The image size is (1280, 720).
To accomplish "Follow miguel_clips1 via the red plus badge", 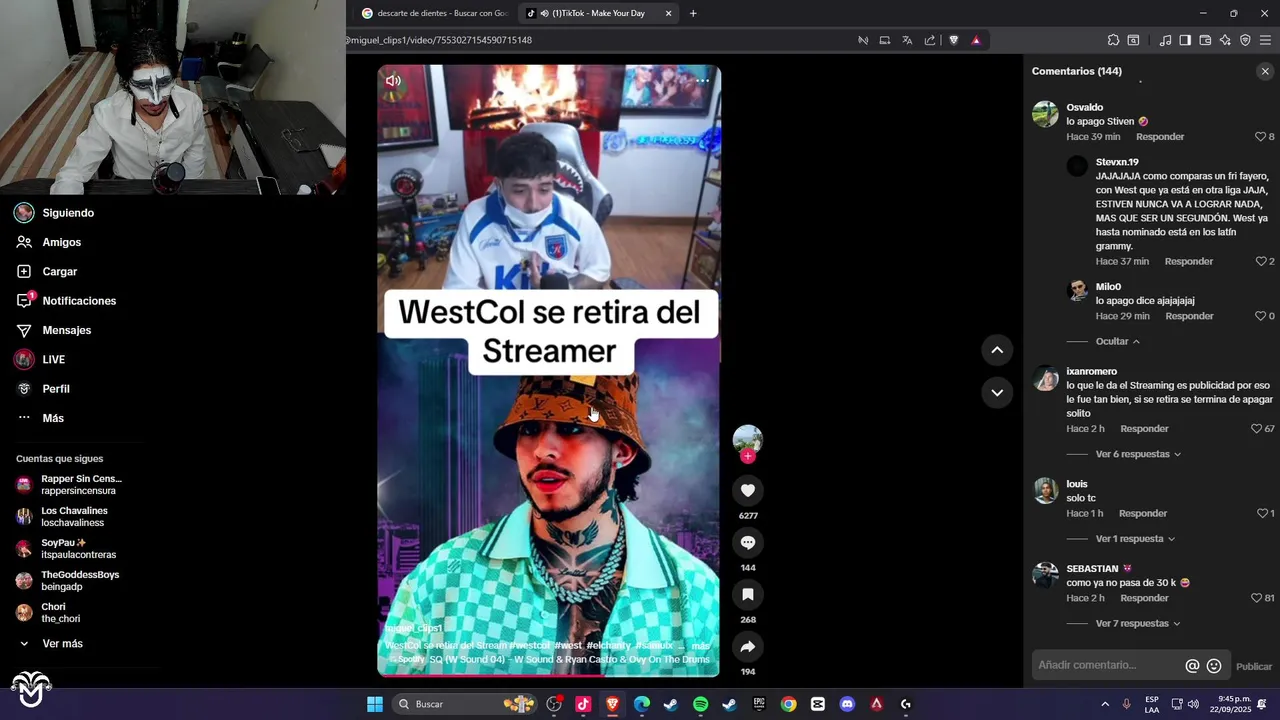I will tap(748, 456).
